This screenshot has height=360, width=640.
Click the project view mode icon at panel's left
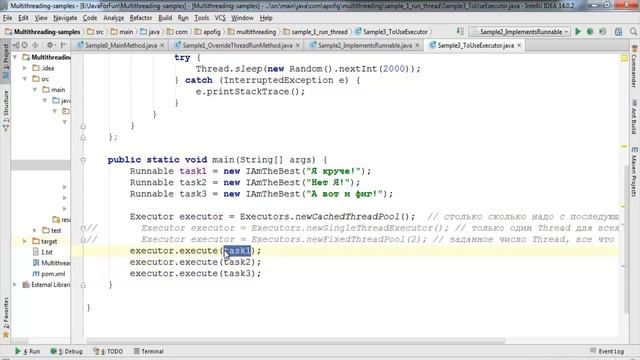coord(16,45)
